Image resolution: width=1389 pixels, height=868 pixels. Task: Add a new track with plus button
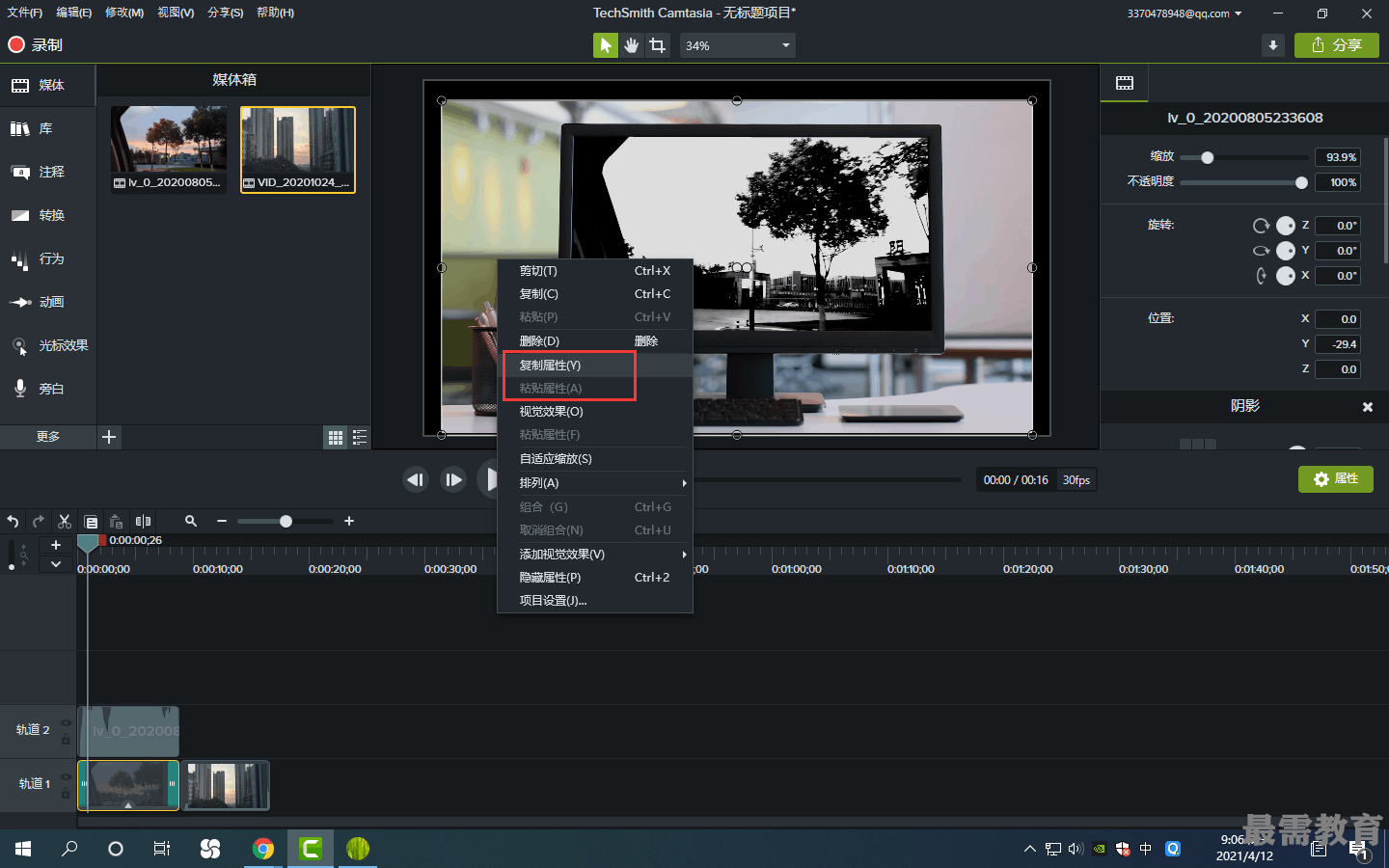pos(56,546)
